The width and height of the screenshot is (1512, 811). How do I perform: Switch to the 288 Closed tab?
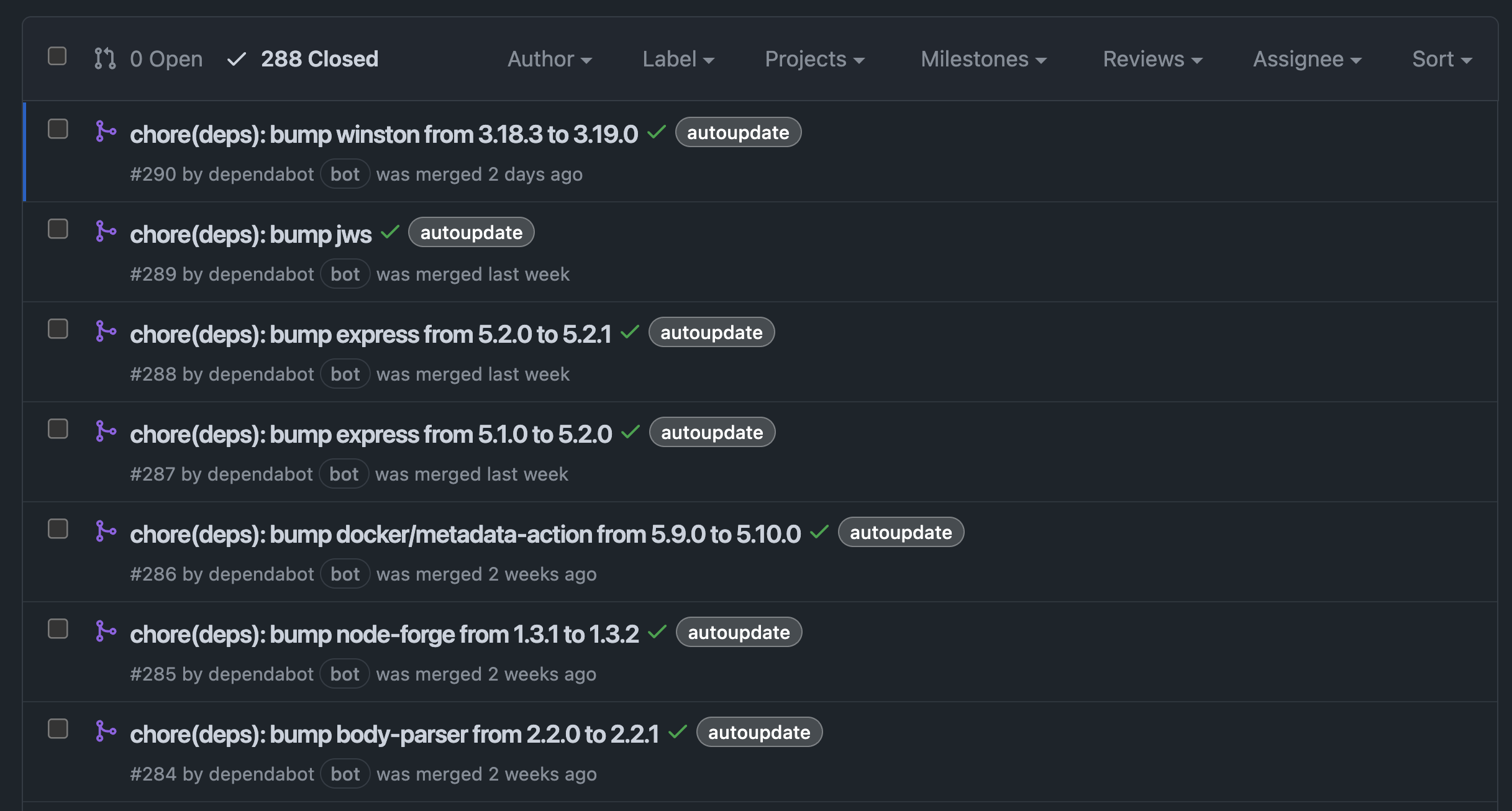pyautogui.click(x=319, y=60)
